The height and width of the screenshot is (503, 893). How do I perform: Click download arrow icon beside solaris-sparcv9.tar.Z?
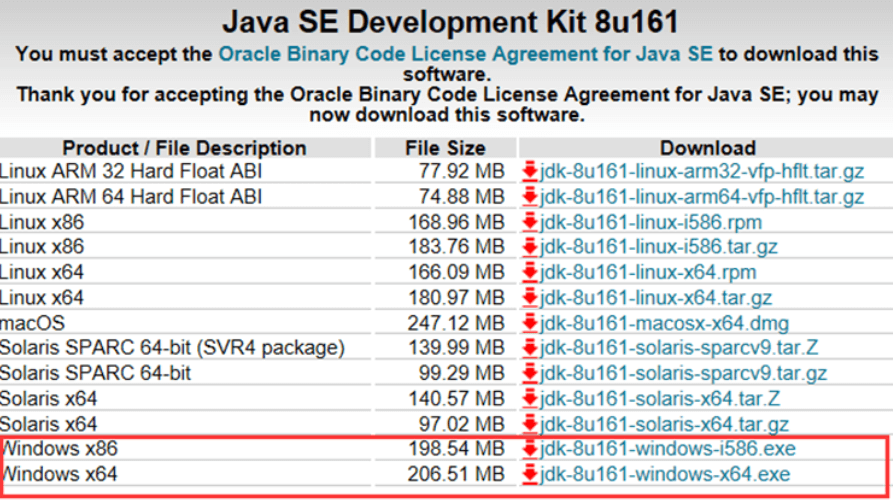click(x=530, y=347)
